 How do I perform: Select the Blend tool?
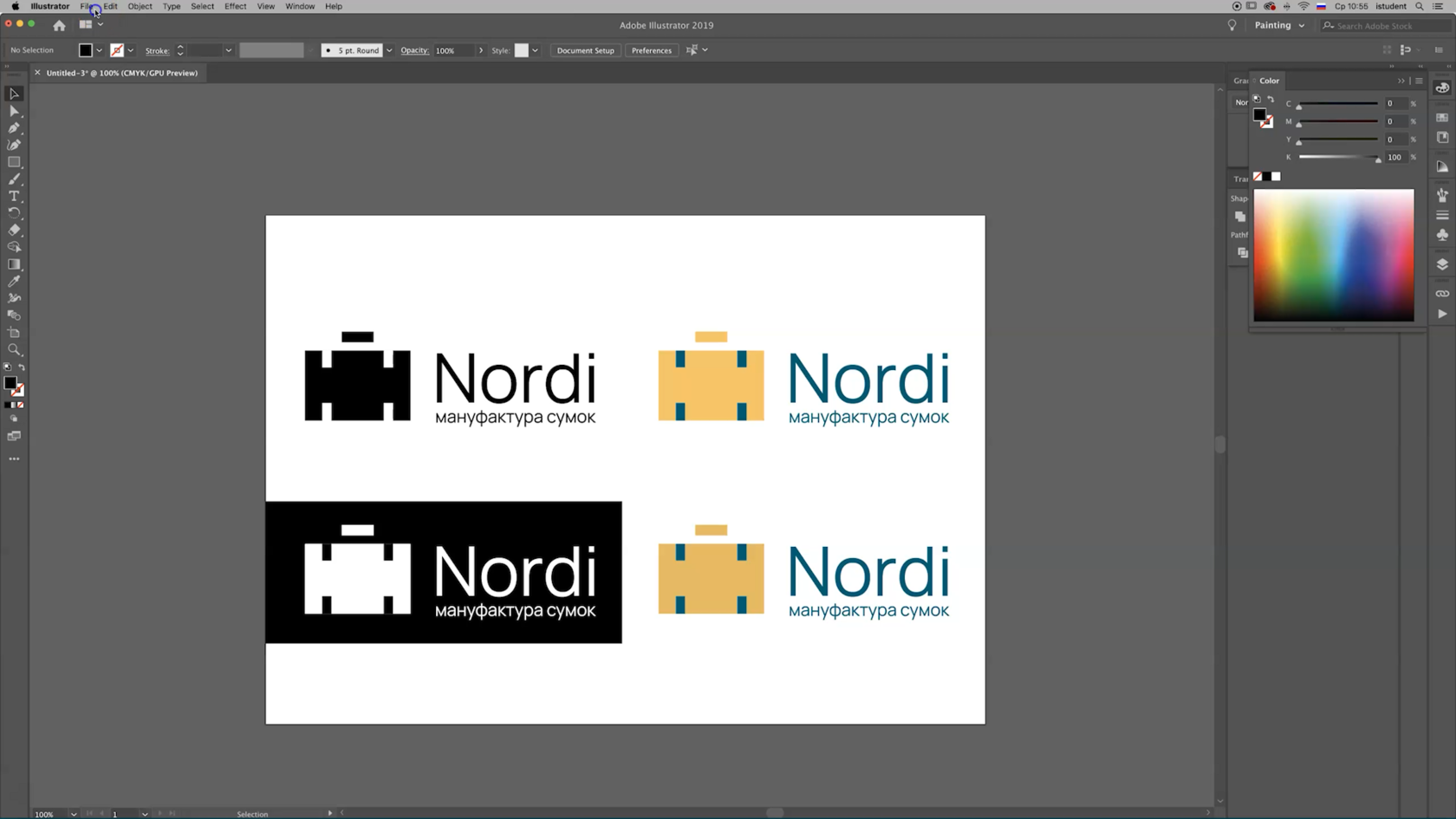point(14,315)
